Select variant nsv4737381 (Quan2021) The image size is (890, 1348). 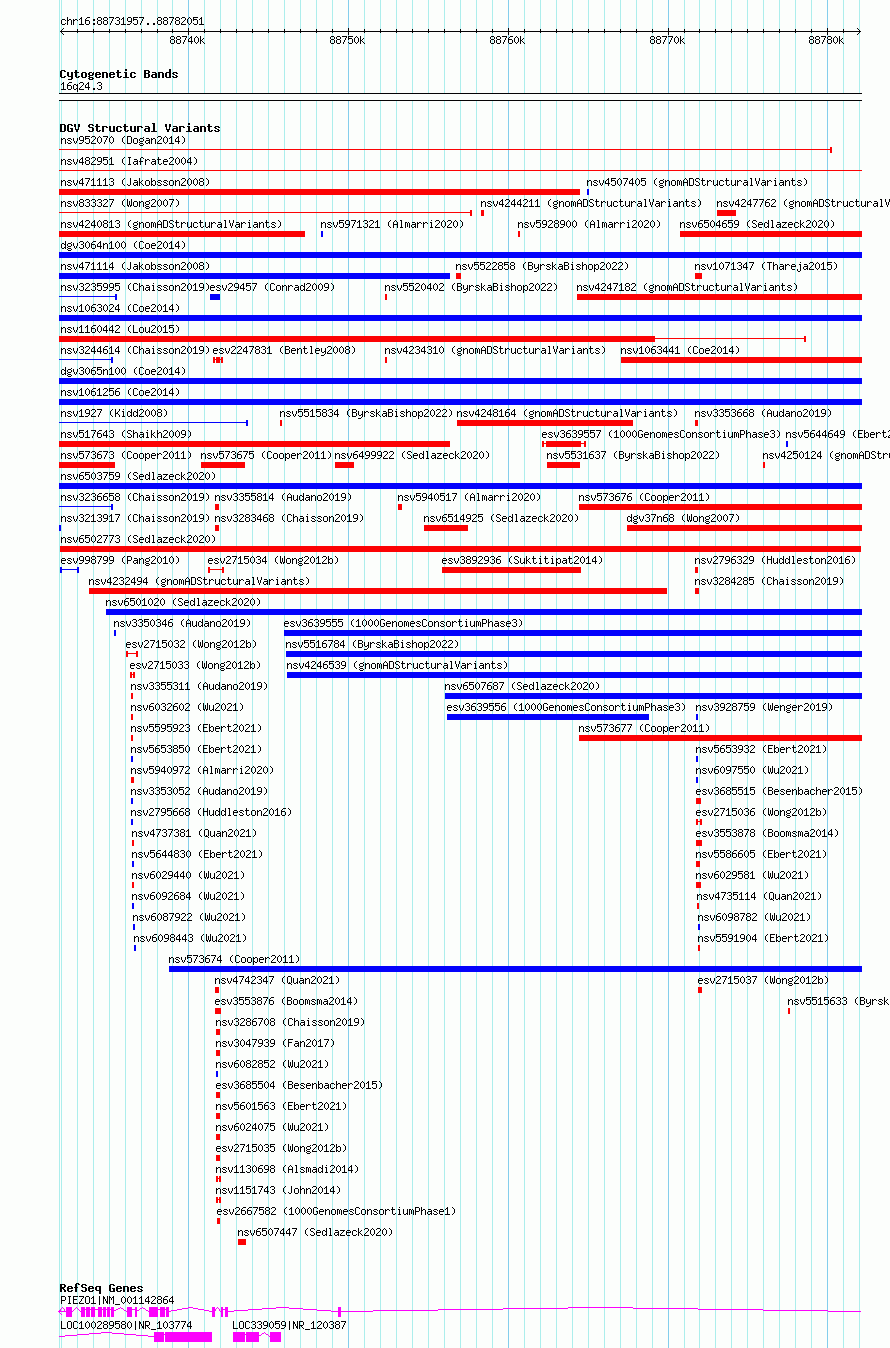pos(194,833)
